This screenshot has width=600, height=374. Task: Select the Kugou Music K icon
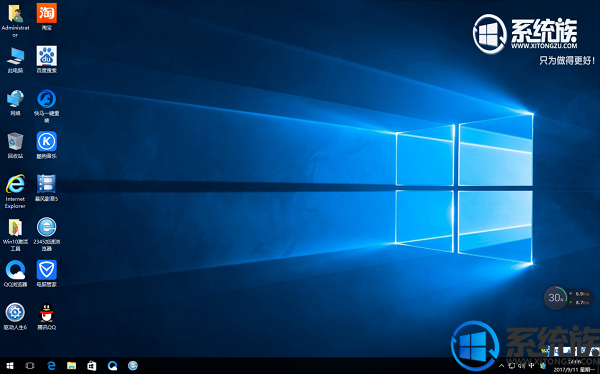pyautogui.click(x=47, y=145)
